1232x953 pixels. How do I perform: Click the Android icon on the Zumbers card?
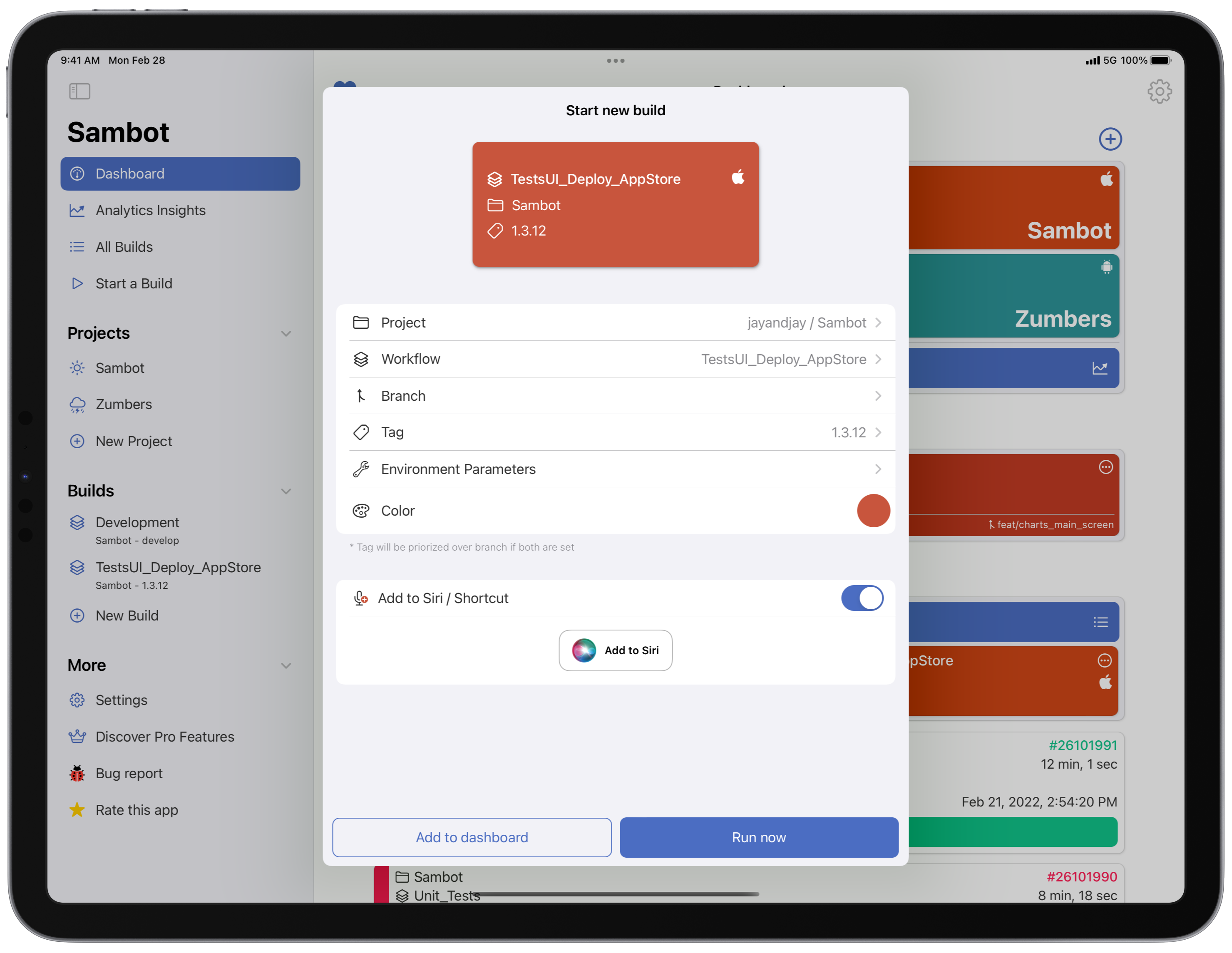point(1106,267)
